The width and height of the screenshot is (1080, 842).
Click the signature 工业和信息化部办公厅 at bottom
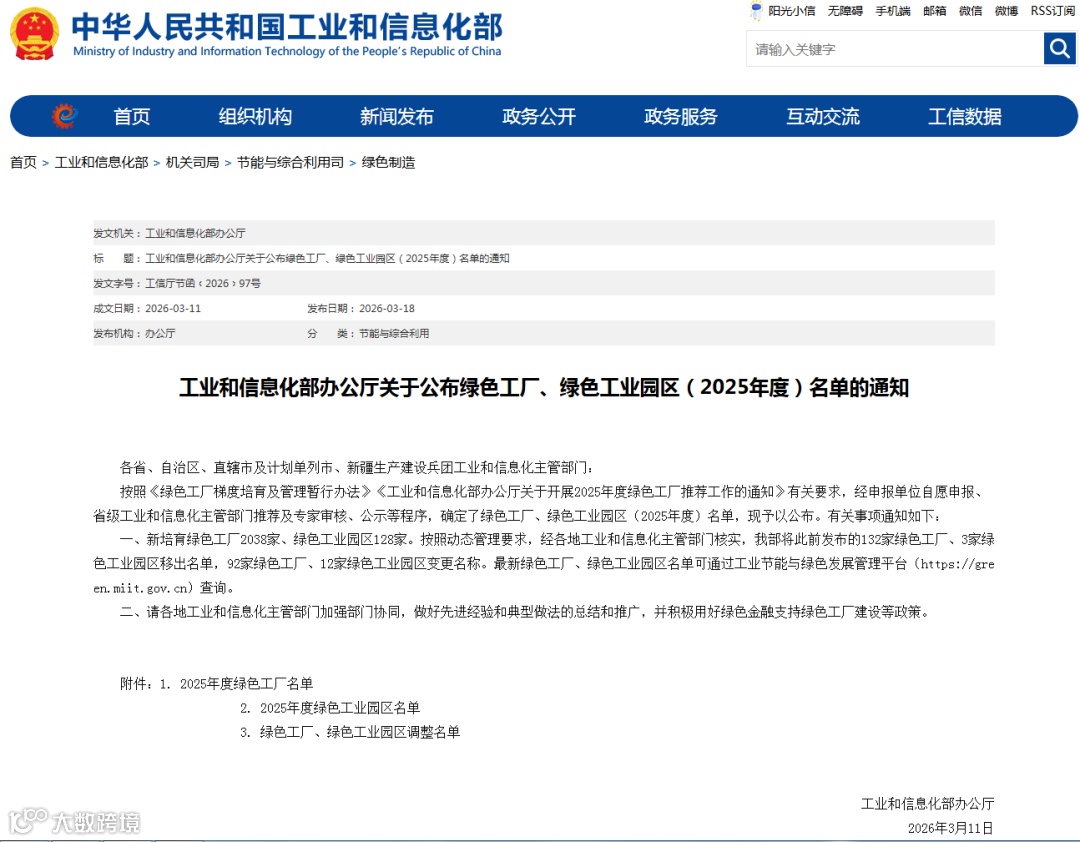(x=927, y=803)
